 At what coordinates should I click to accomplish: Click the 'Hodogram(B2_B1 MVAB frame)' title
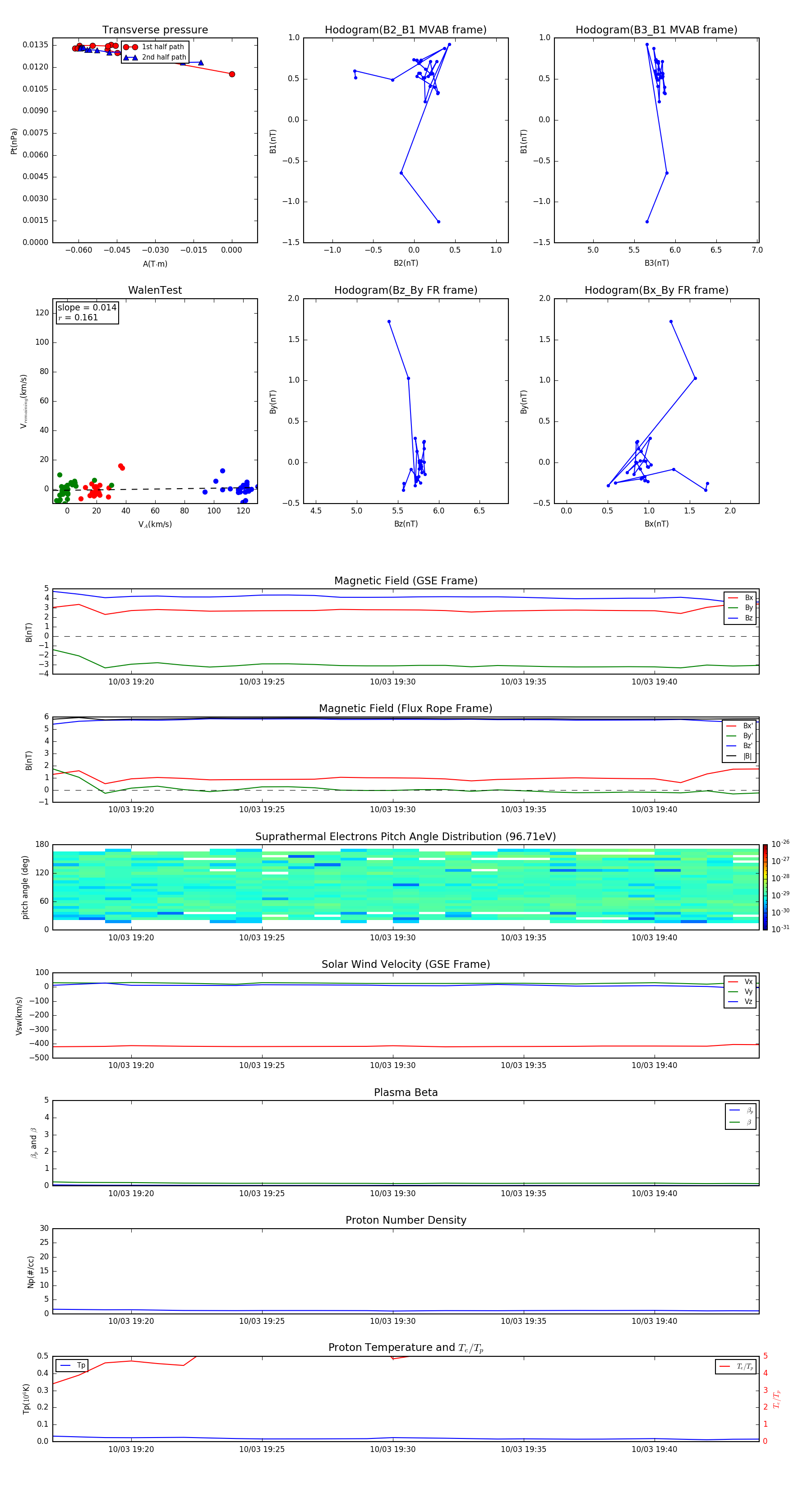(406, 29)
